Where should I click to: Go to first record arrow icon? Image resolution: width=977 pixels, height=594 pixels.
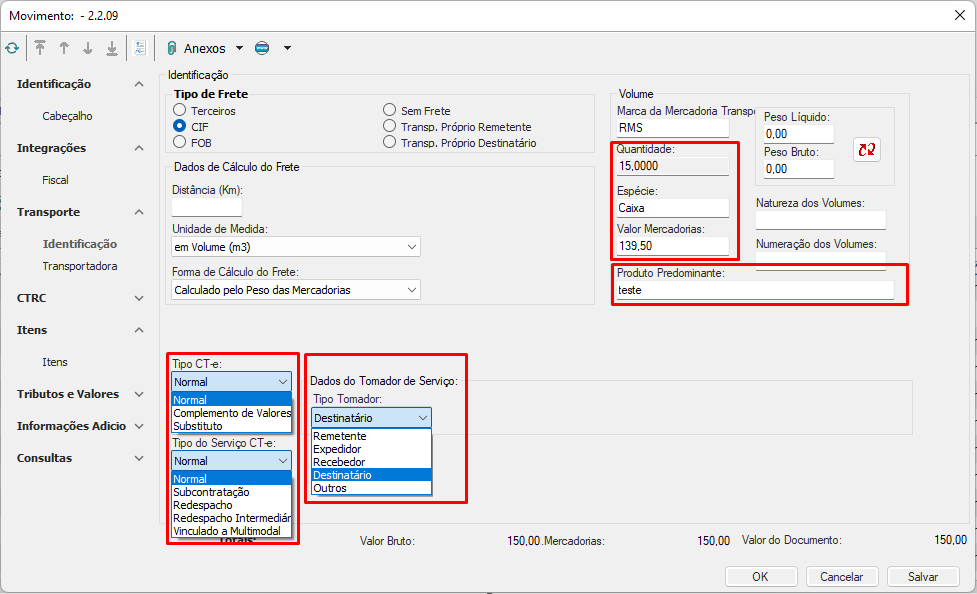coord(40,48)
